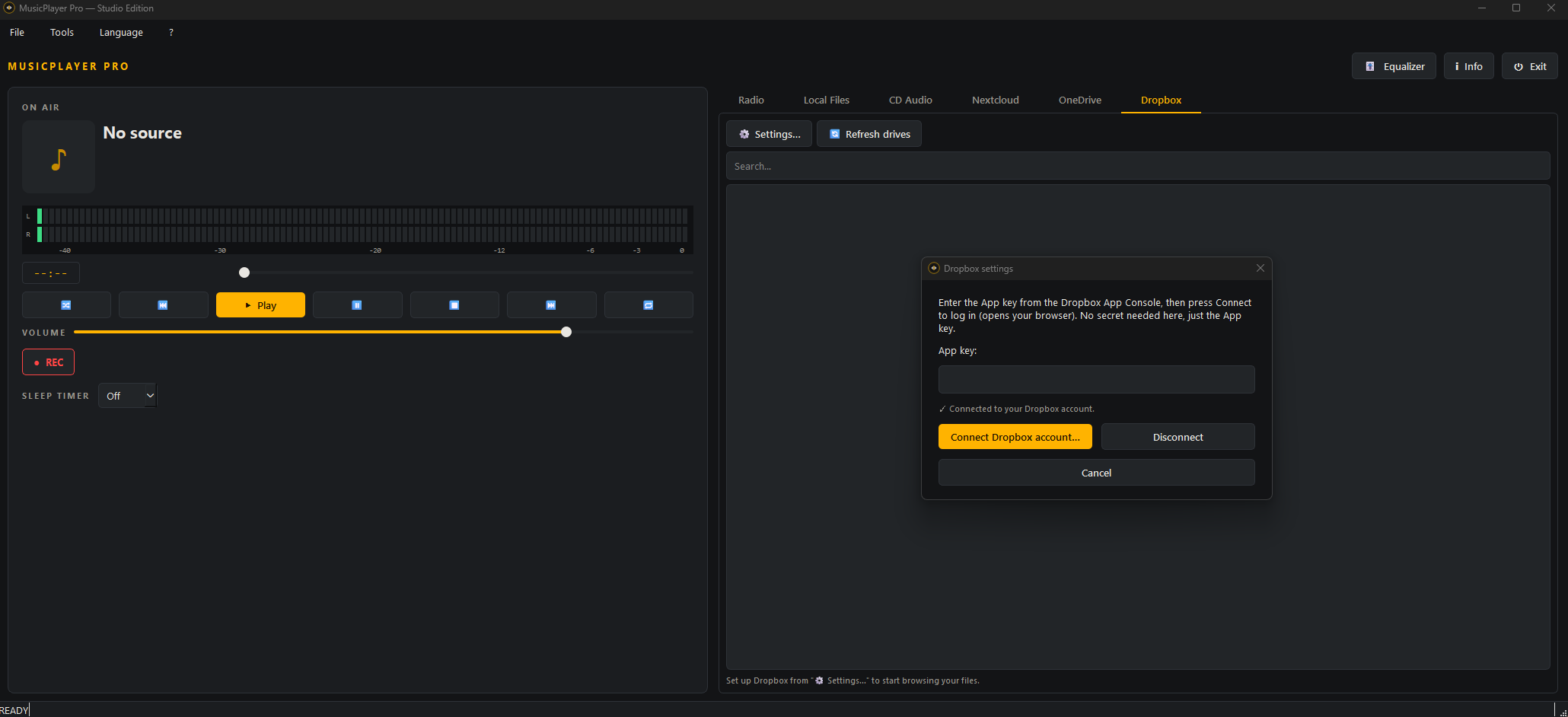The image size is (1568, 717).
Task: Cancel the Dropbox settings dialog
Action: [1097, 473]
